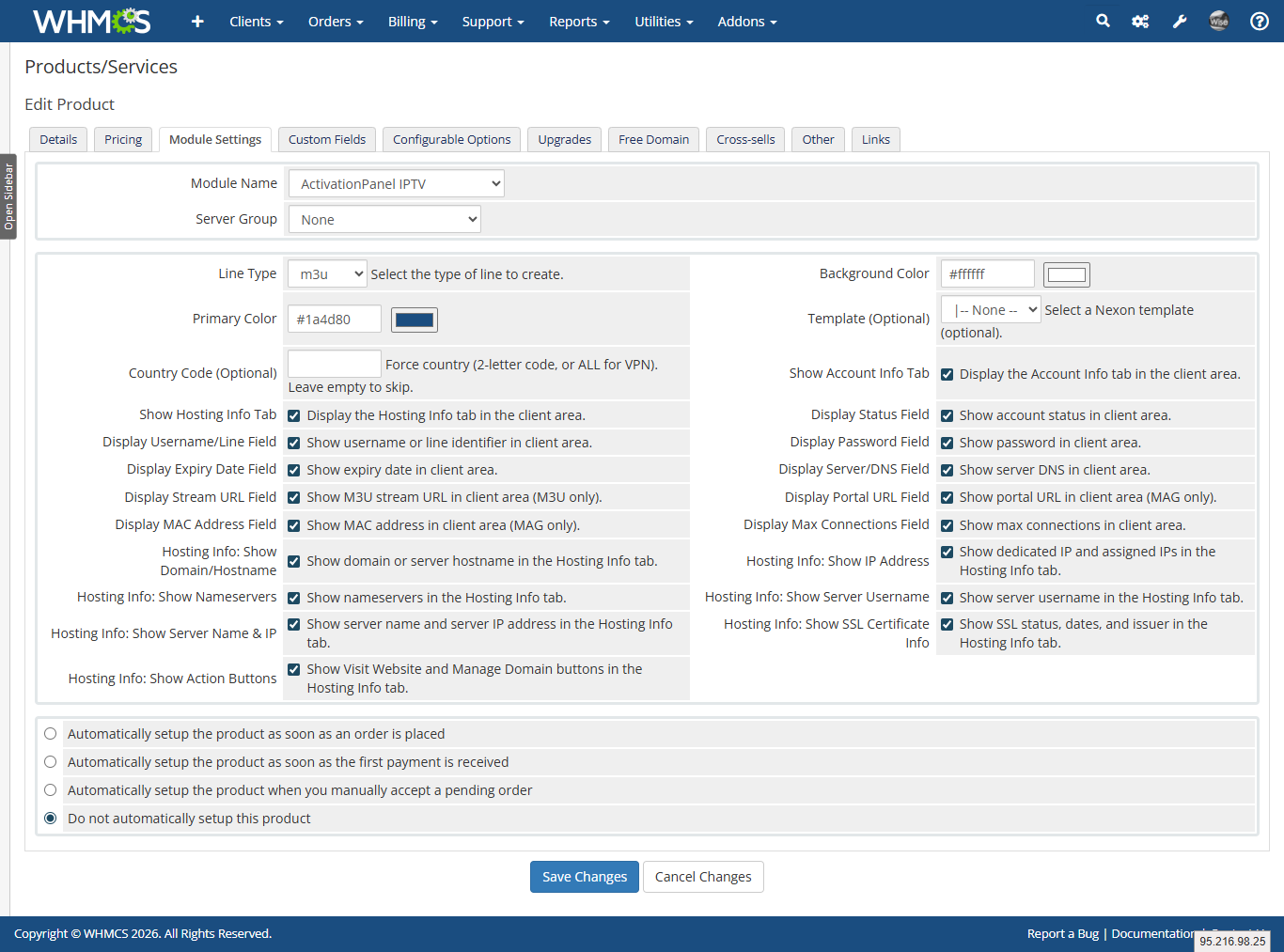The height and width of the screenshot is (952, 1284).
Task: Click the Country Code input field
Action: [335, 364]
